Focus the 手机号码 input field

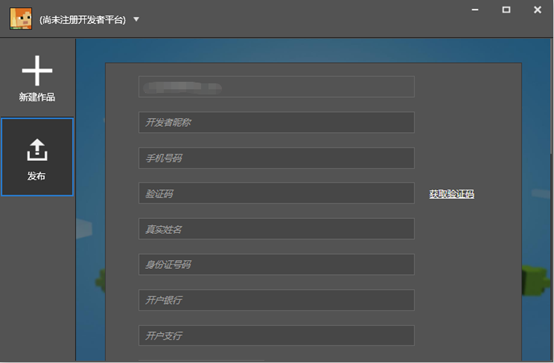(276, 158)
